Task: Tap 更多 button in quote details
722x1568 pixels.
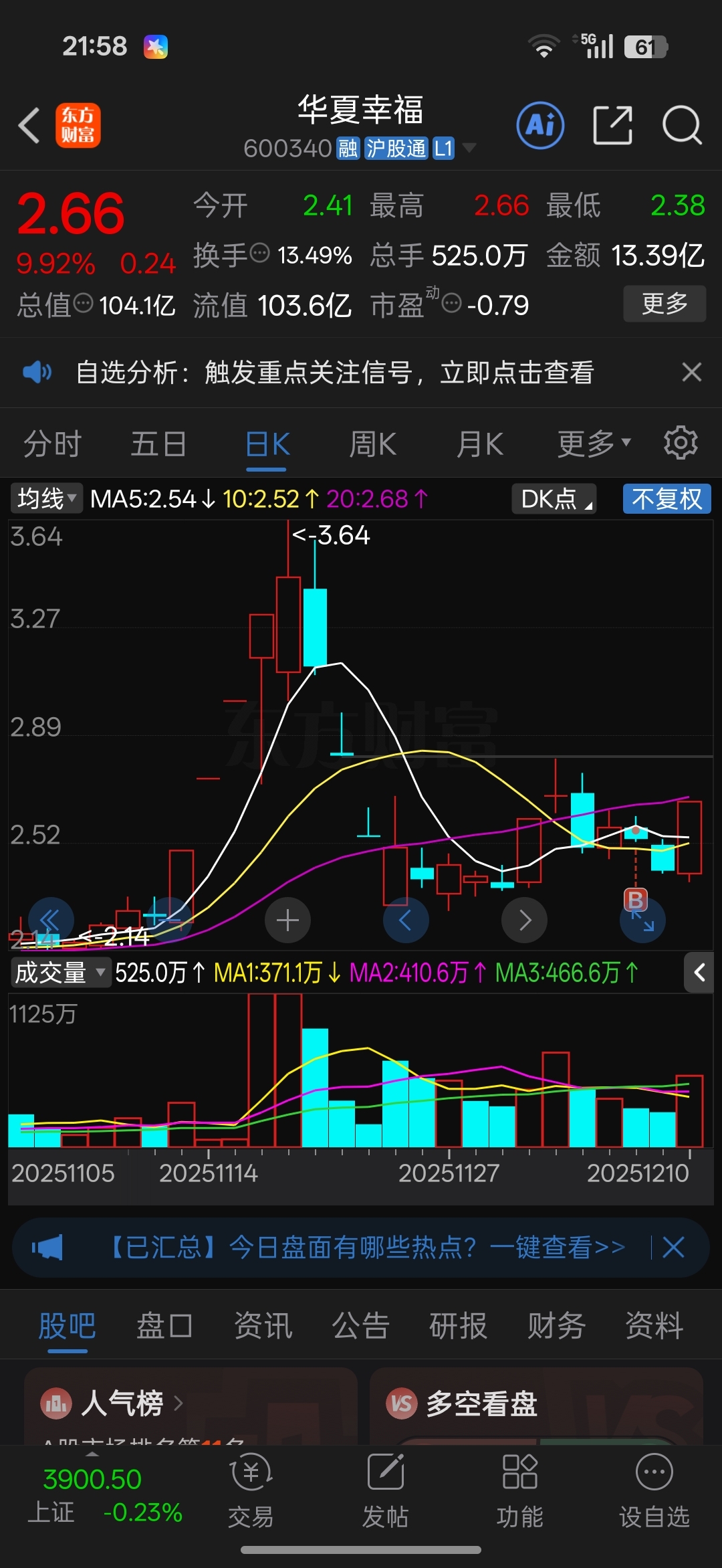Action: [x=665, y=304]
